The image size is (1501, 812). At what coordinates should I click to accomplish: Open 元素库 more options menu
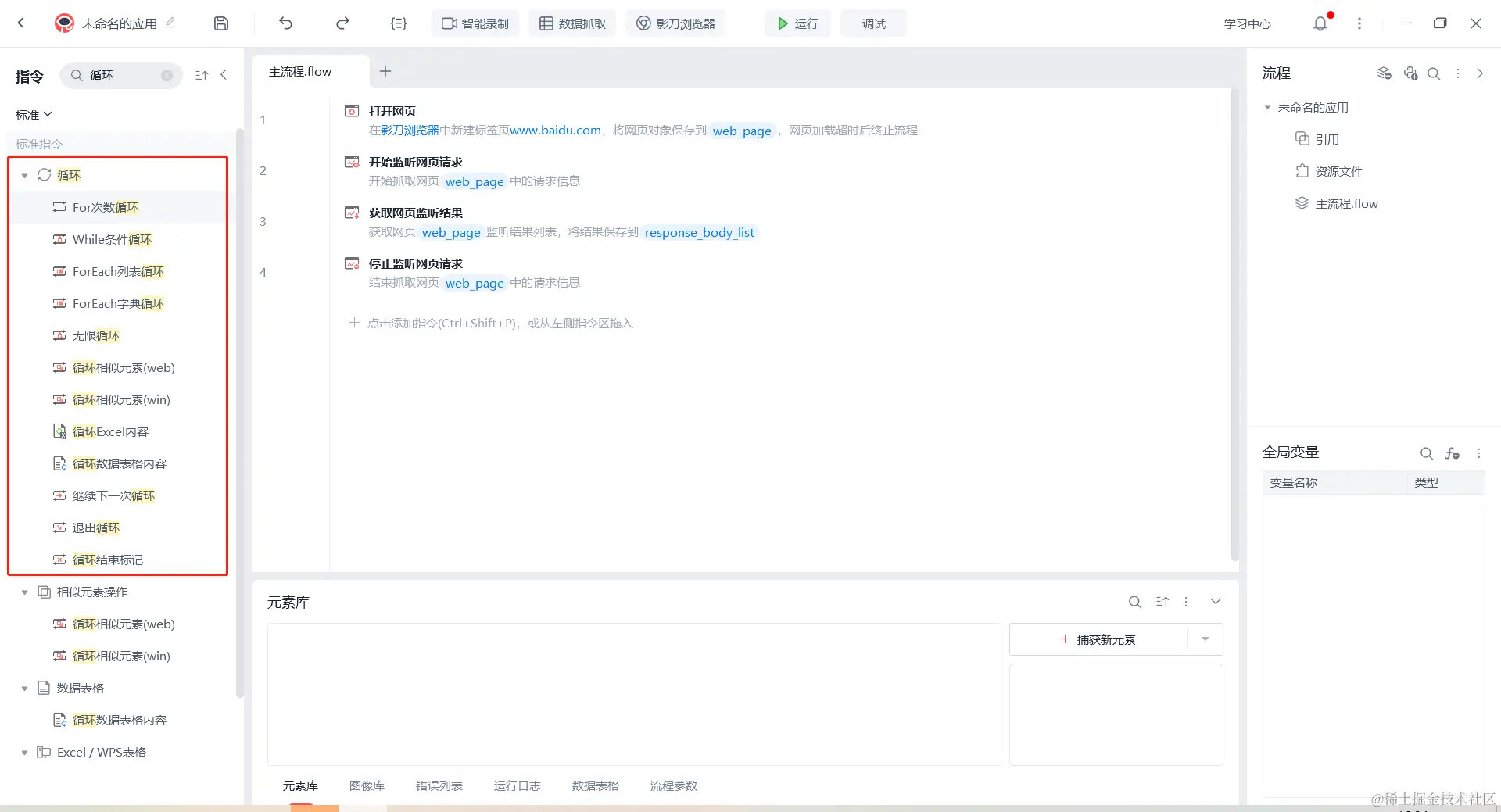pyautogui.click(x=1186, y=602)
